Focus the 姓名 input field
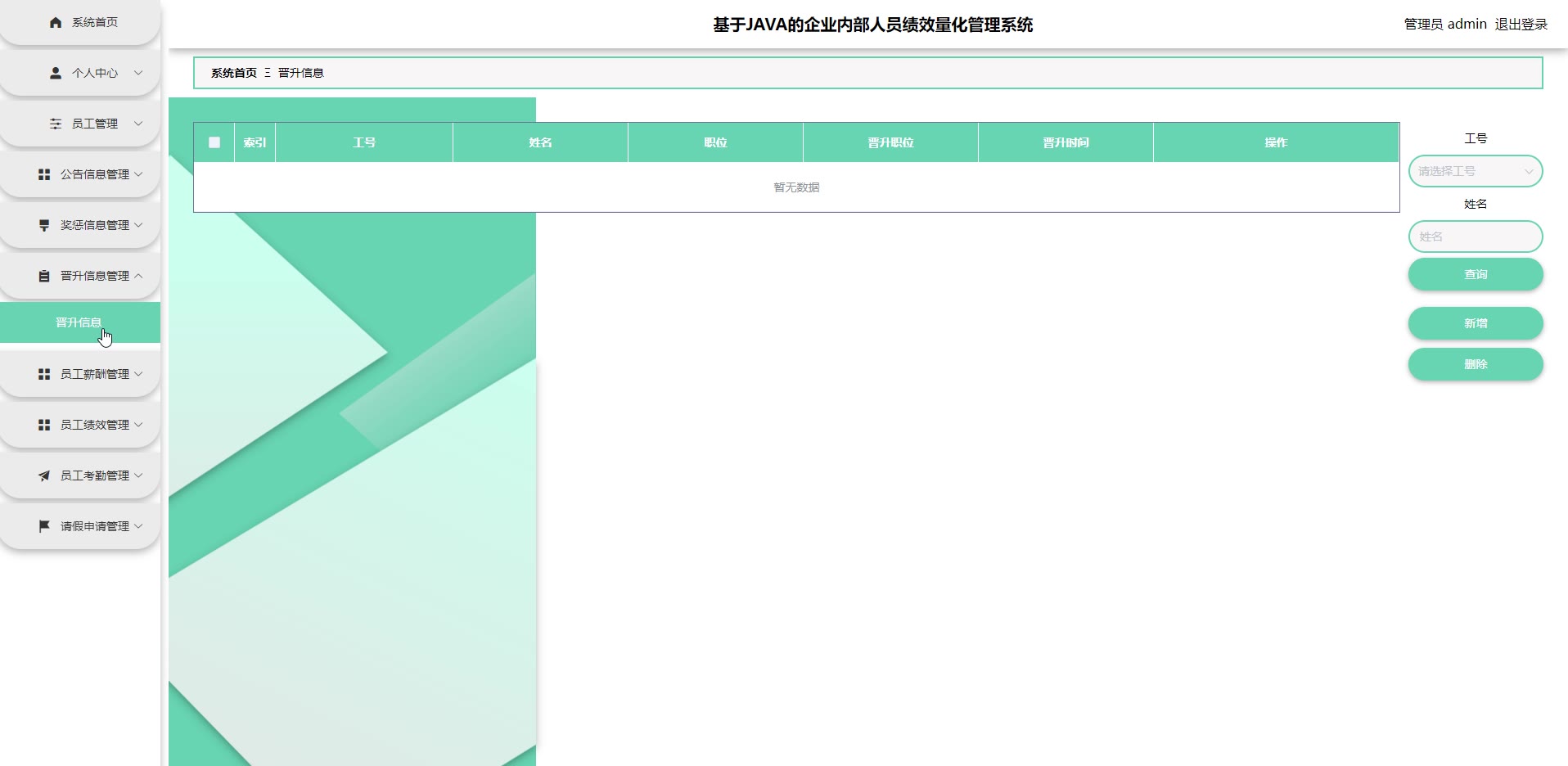1568x766 pixels. (x=1476, y=237)
